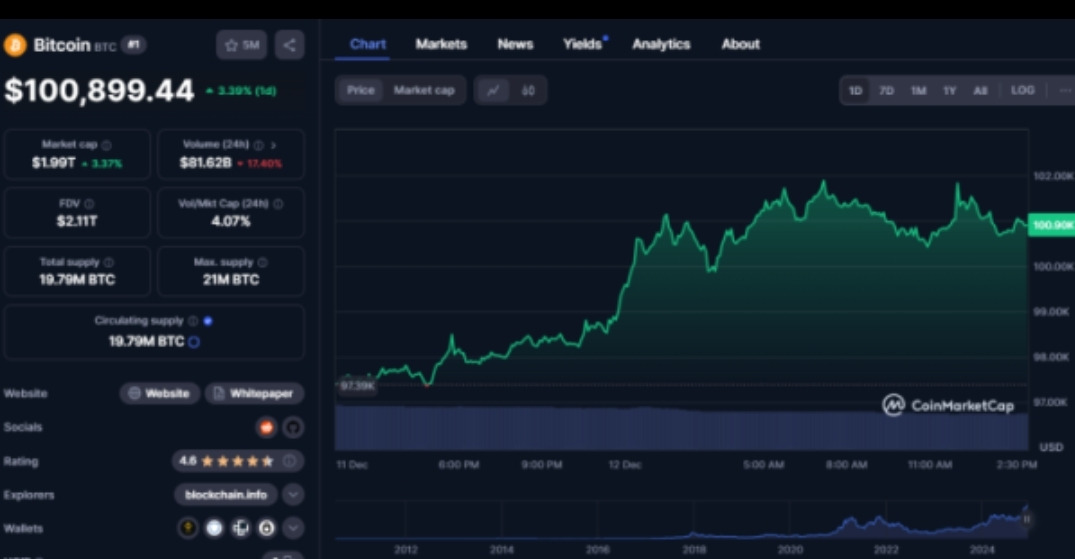This screenshot has width=1075, height=559.
Task: Click the CoinMarketCap logo on chart
Action: tap(948, 405)
